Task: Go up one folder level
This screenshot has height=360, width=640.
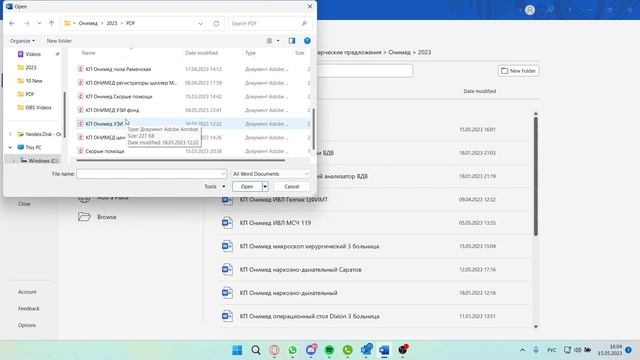Action: [x=51, y=24]
